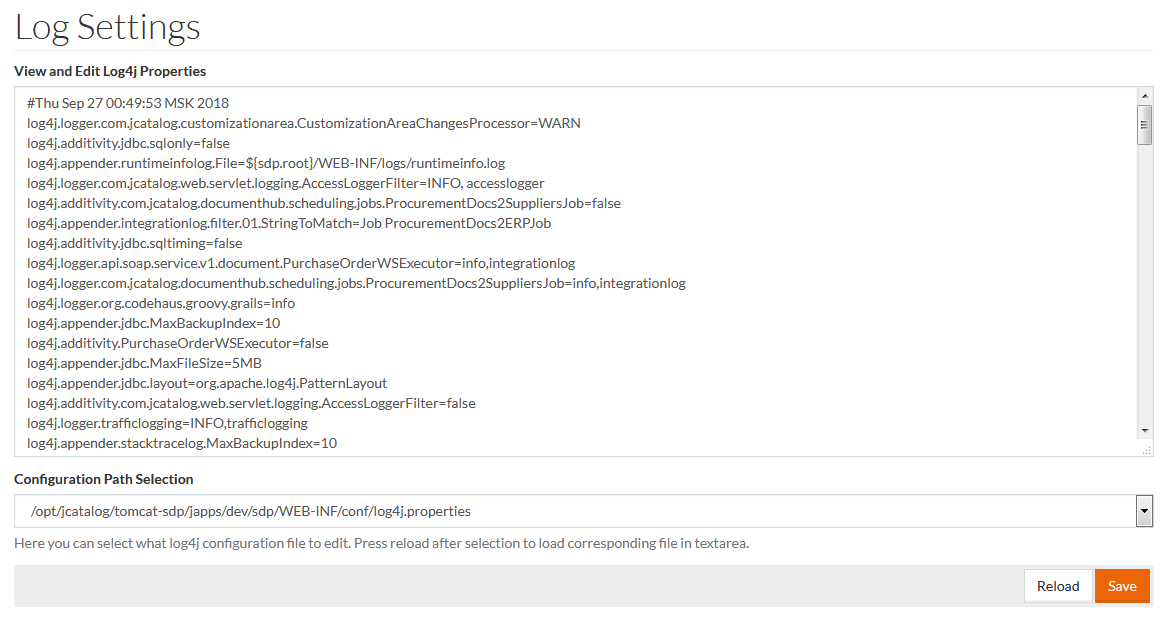Click the Configuration Path Selection label

tap(104, 479)
